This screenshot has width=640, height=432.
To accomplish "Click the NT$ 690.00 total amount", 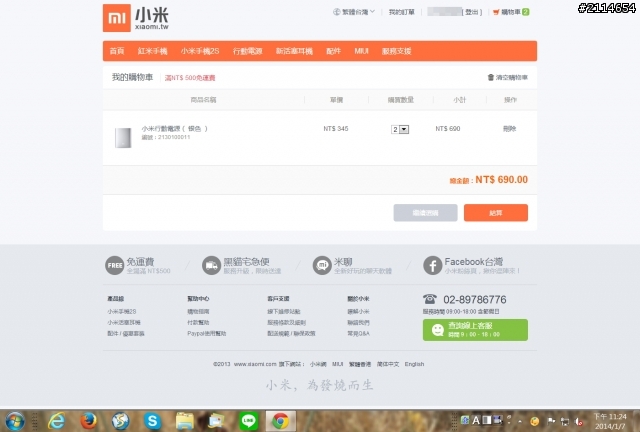I will pos(501,180).
